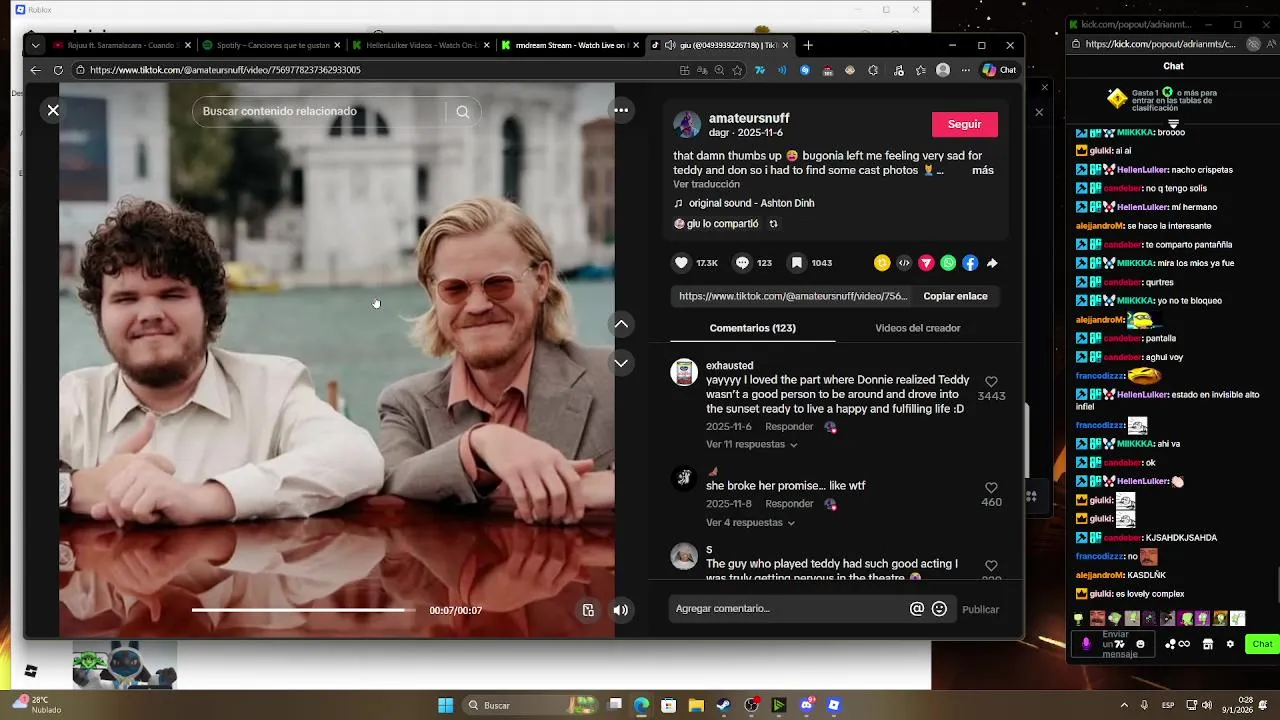Click the search magnifier icon in the video
This screenshot has width=1280, height=720.
point(462,112)
